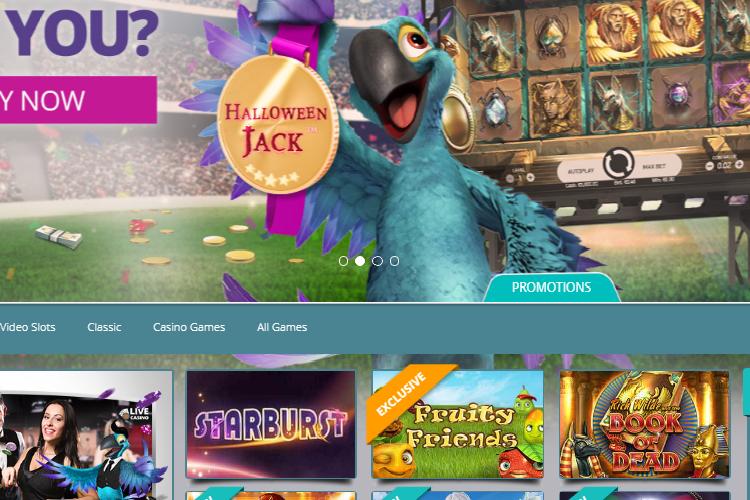Launch the Book of Dead game tile
This screenshot has height=500, width=750.
tap(644, 424)
